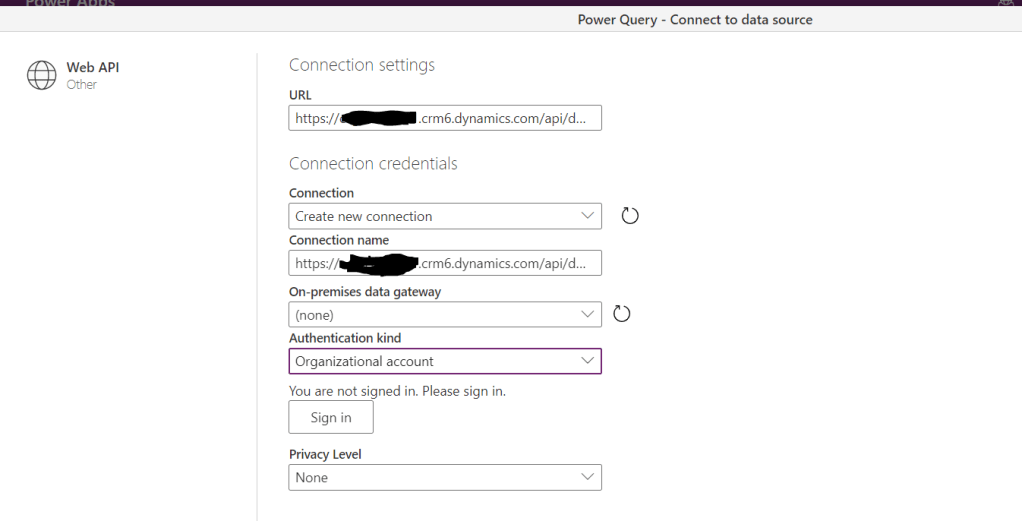
Task: Click the Power Query dialog title
Action: coord(695,20)
